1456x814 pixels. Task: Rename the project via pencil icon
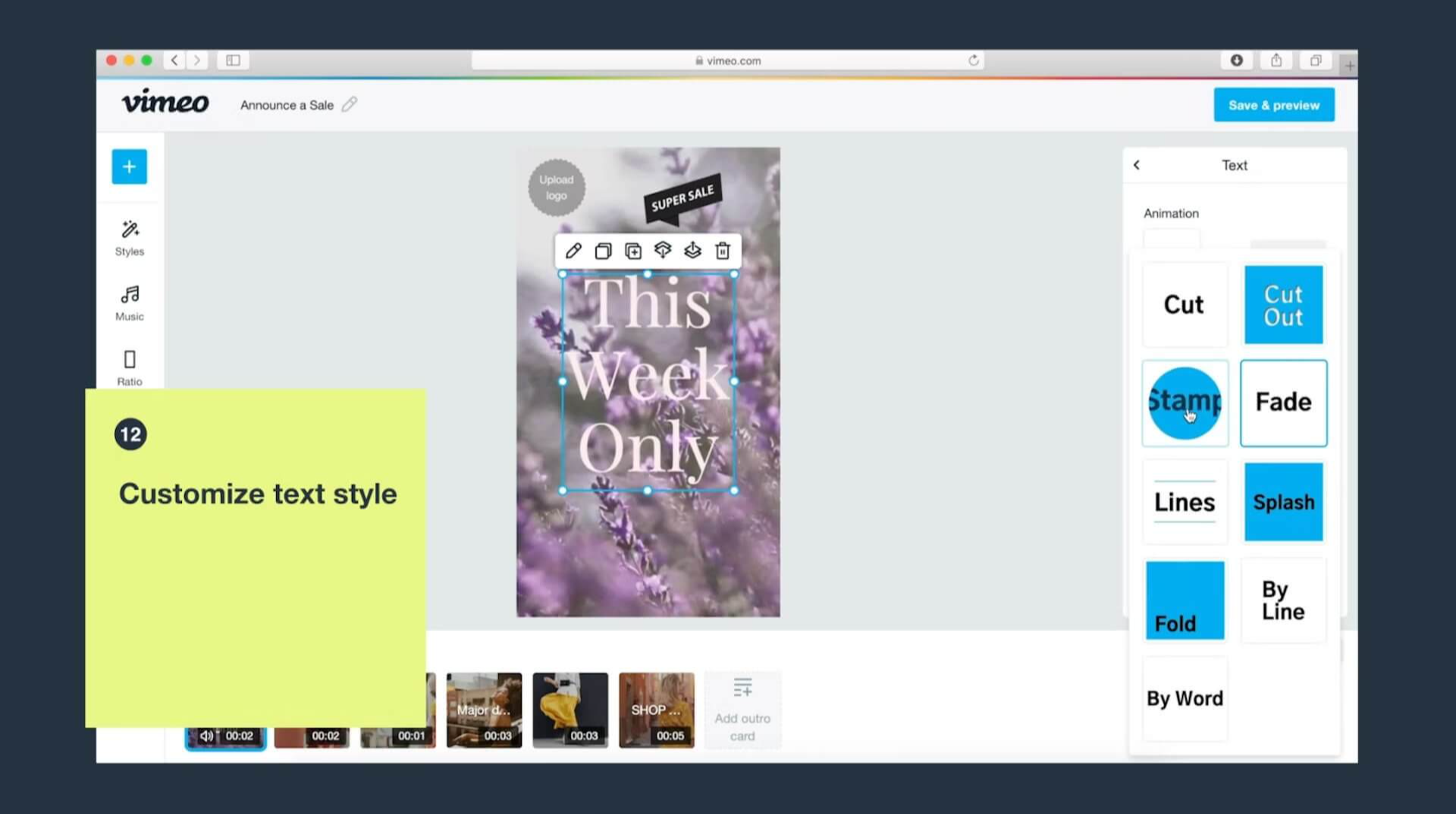point(349,105)
